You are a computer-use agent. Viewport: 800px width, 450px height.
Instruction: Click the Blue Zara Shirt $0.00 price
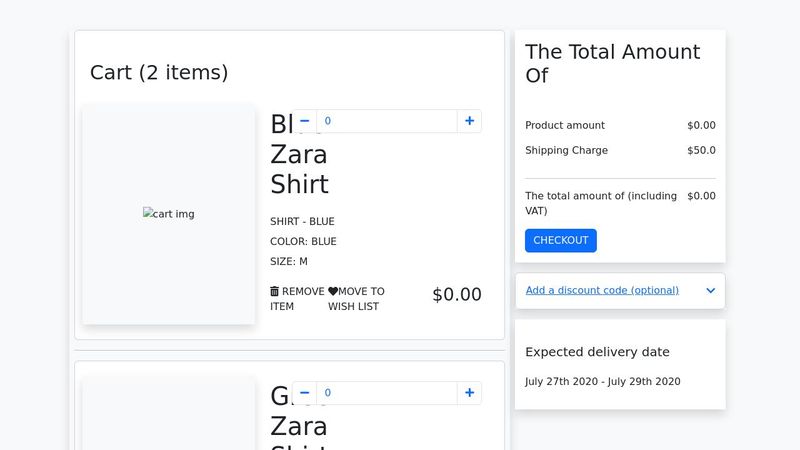457,295
